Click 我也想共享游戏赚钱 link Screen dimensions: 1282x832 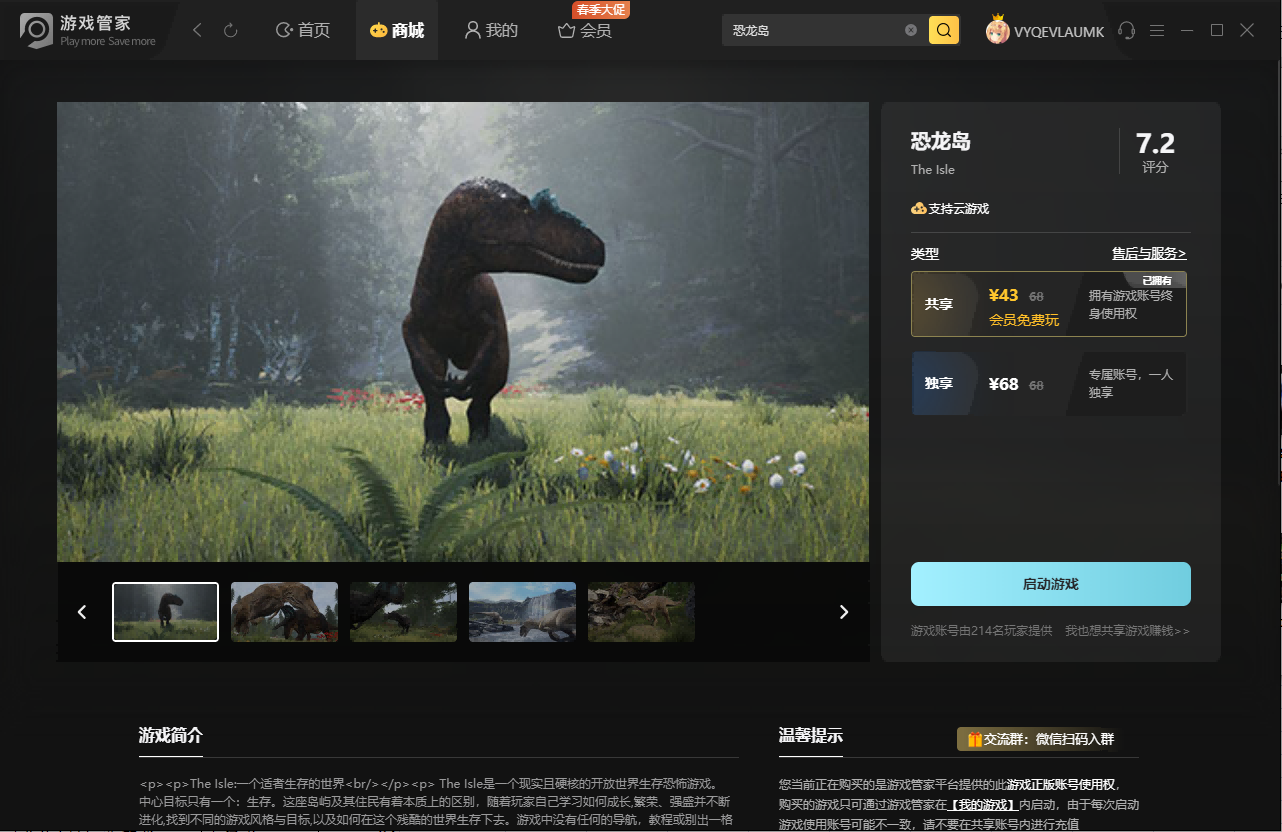click(x=1127, y=631)
